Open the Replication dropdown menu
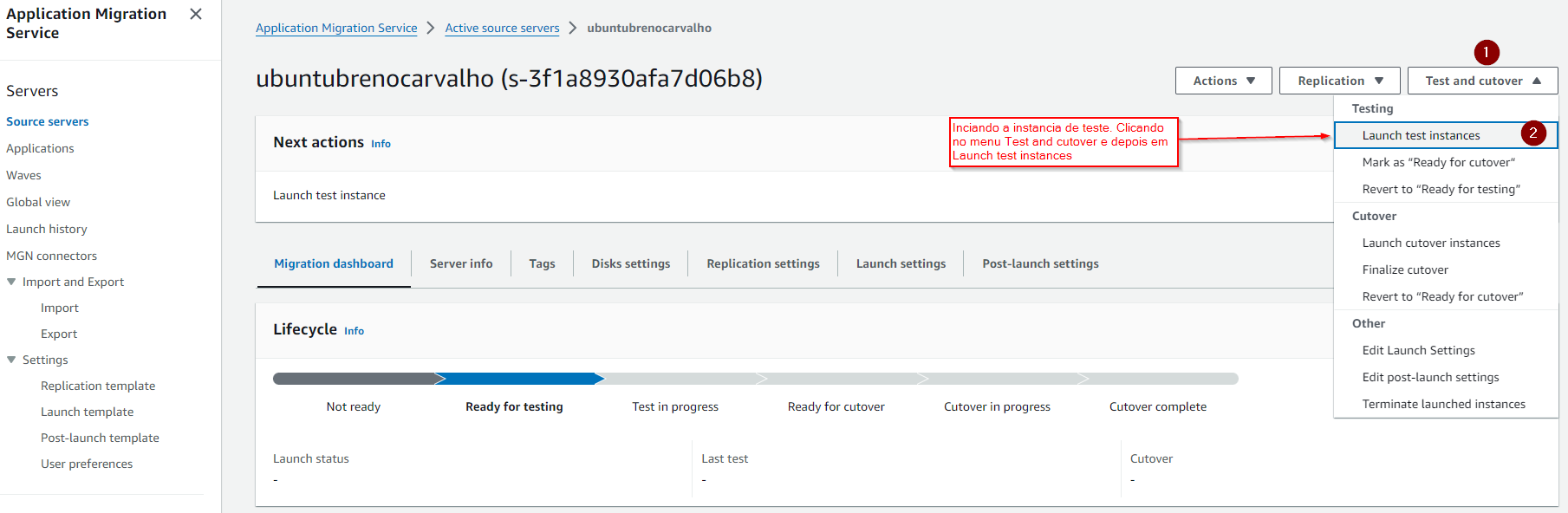 [1339, 81]
